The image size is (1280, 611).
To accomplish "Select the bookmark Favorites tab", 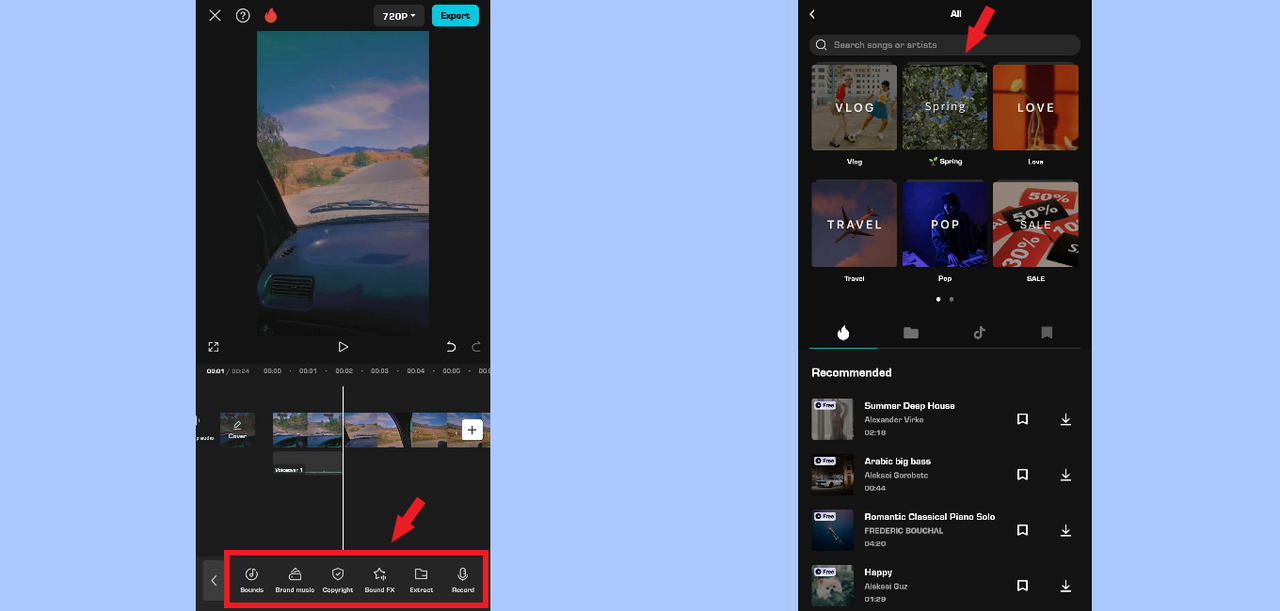I will pyautogui.click(x=1047, y=333).
